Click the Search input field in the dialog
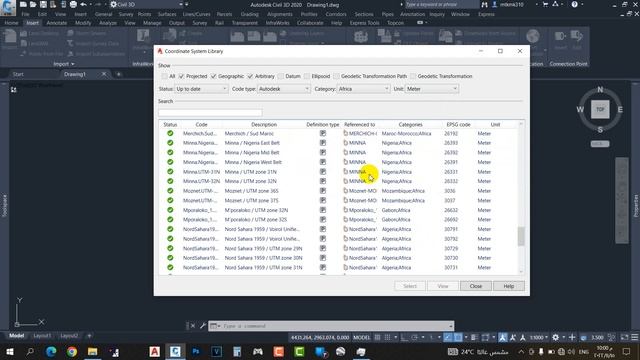Screen dimensions: 640x360 point(210,112)
